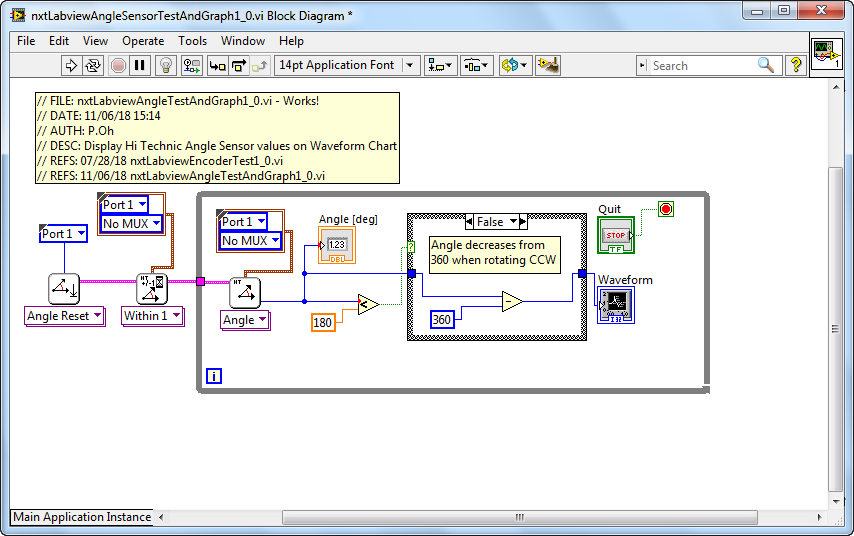Click the loop stop condition terminal
This screenshot has width=854, height=536.
pyautogui.click(x=666, y=209)
